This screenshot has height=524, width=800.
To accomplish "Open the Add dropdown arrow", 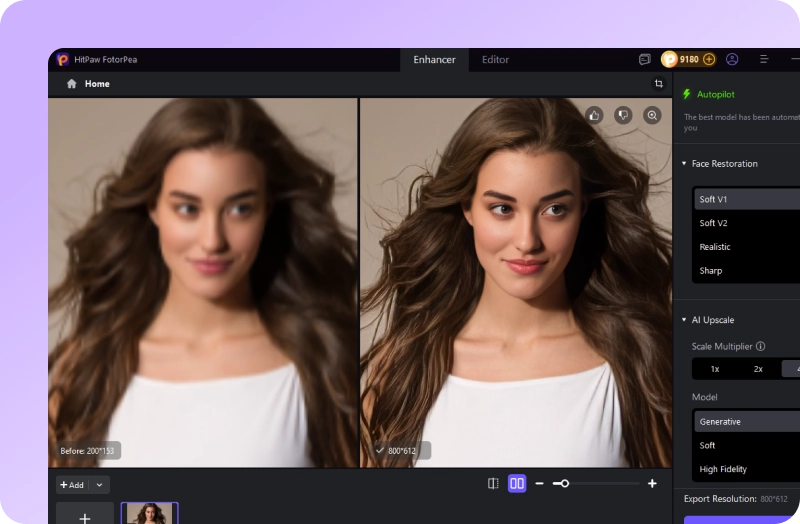I will 99,485.
